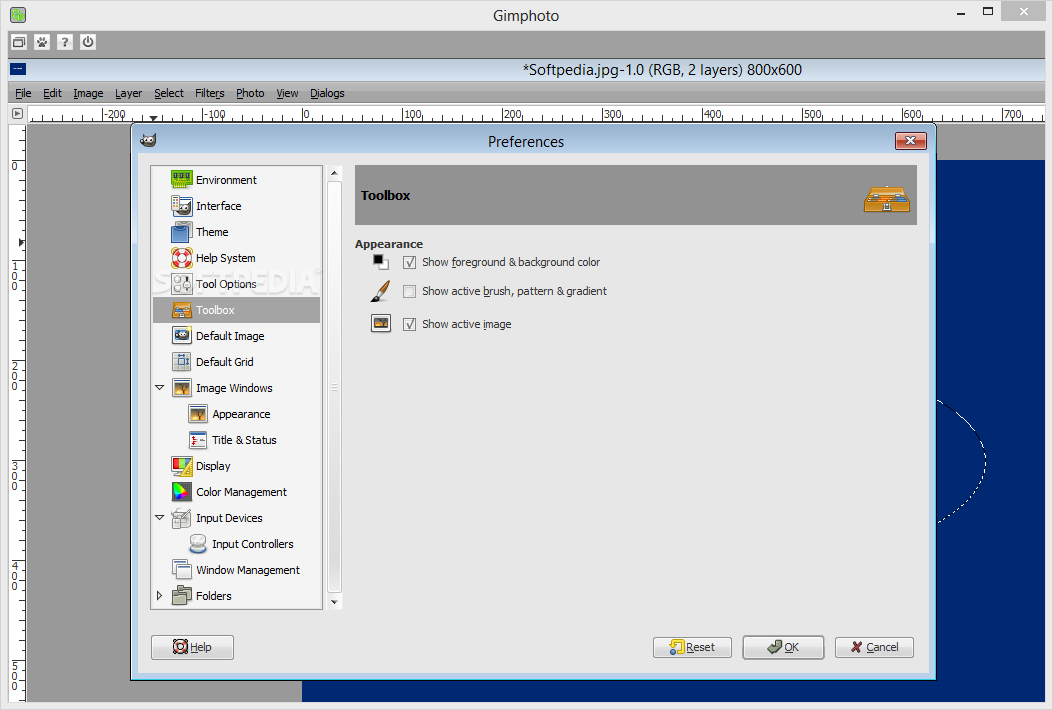Click the Title & Status sub-item icon

tap(197, 440)
